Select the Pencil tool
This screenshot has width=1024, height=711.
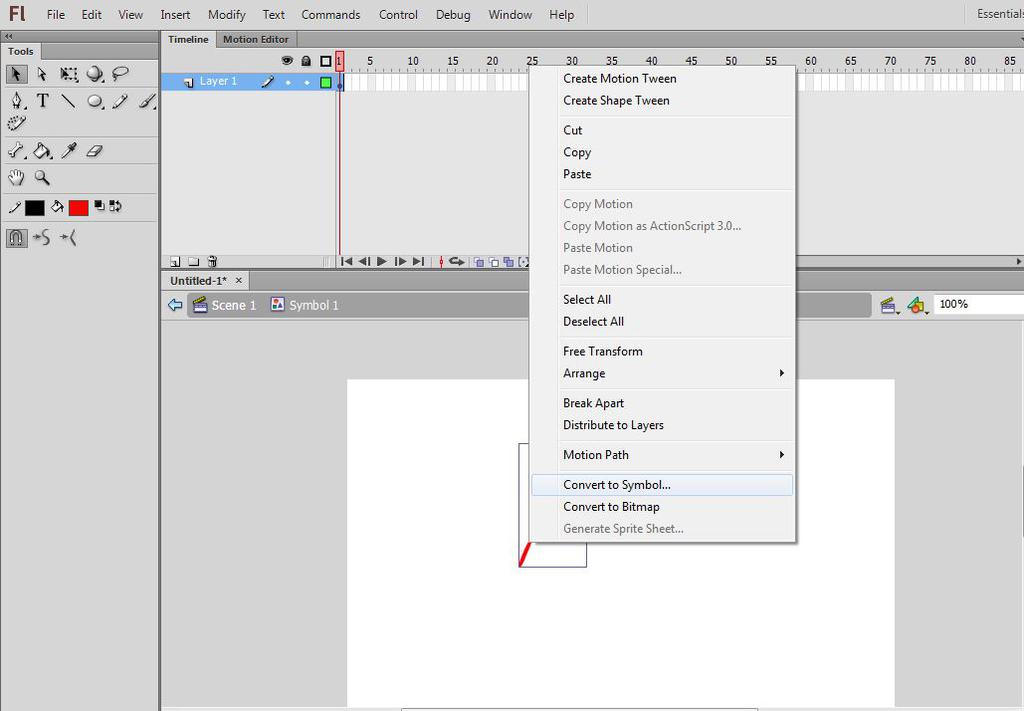pyautogui.click(x=120, y=101)
